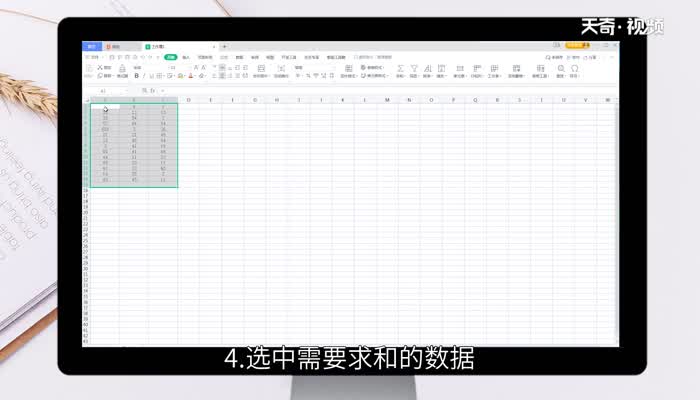The image size is (700, 400).
Task: Click the Rows and Columns (行和列) icon
Action: coord(477,68)
